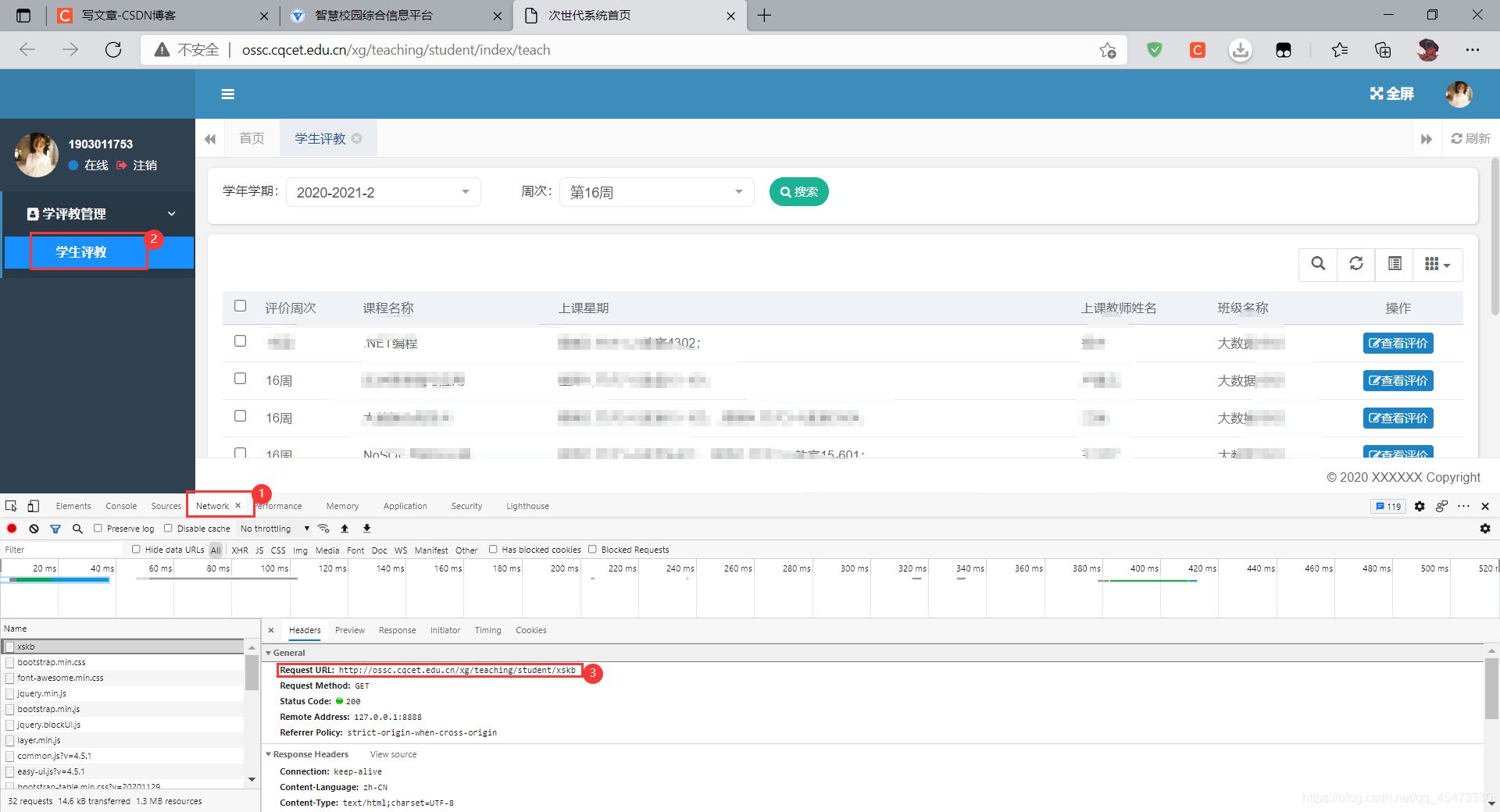This screenshot has width=1500, height=812.
Task: Click 查看评价 for the .NET course row
Action: (1398, 344)
